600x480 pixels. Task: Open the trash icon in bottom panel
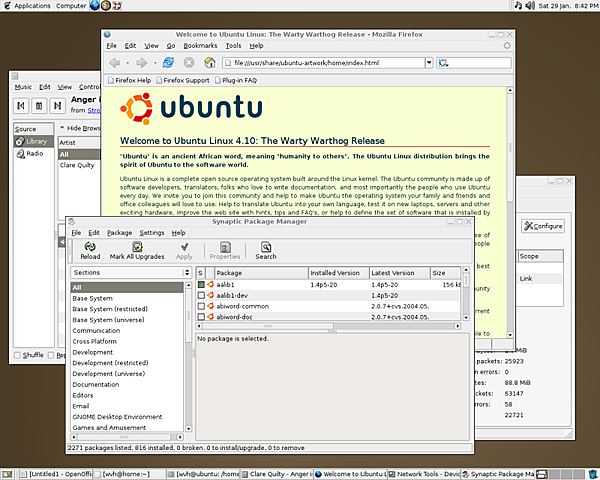click(593, 474)
